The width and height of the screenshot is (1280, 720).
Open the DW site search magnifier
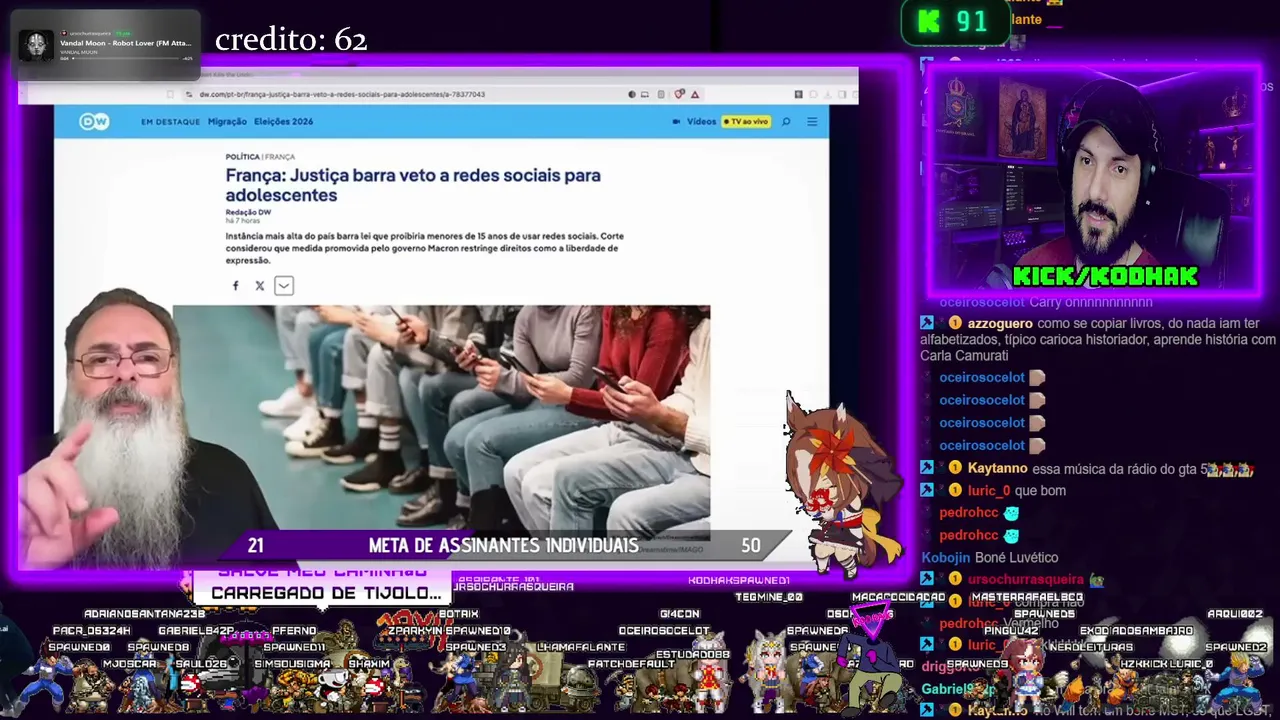[786, 122]
